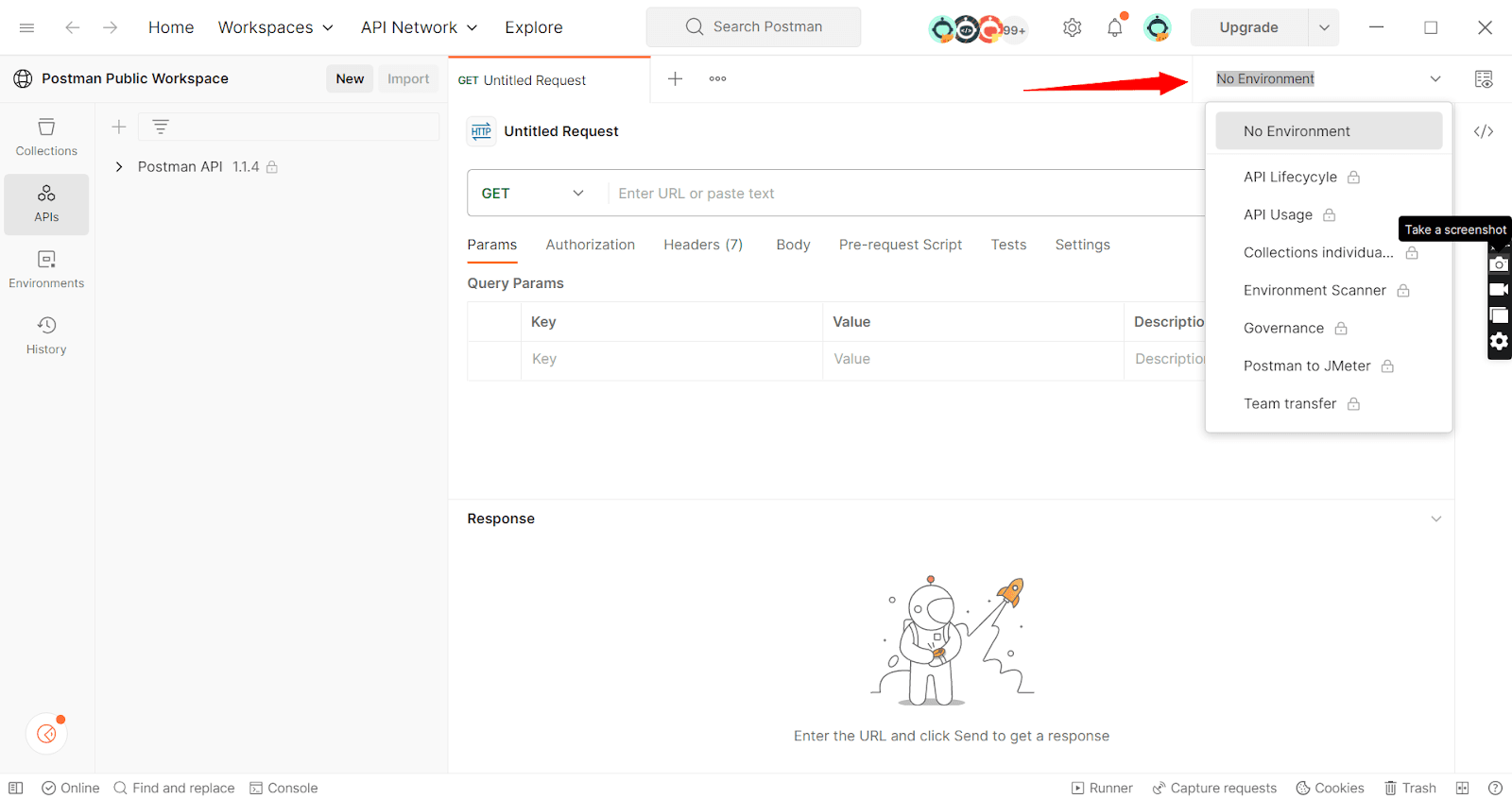The height and width of the screenshot is (799, 1512).
Task: Select API Usage environment
Action: [x=1329, y=214]
